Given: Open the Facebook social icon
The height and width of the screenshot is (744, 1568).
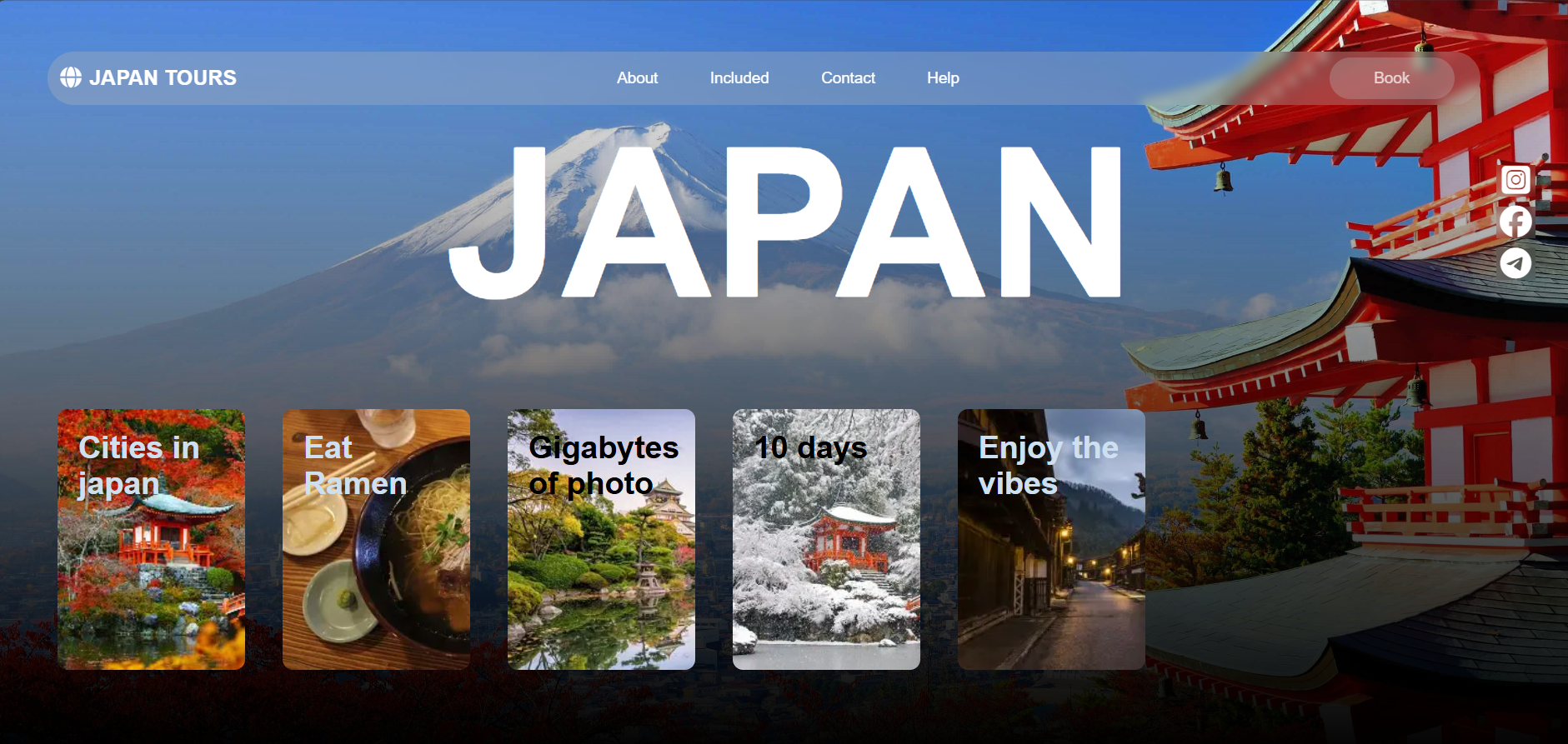Looking at the screenshot, I should (x=1515, y=222).
